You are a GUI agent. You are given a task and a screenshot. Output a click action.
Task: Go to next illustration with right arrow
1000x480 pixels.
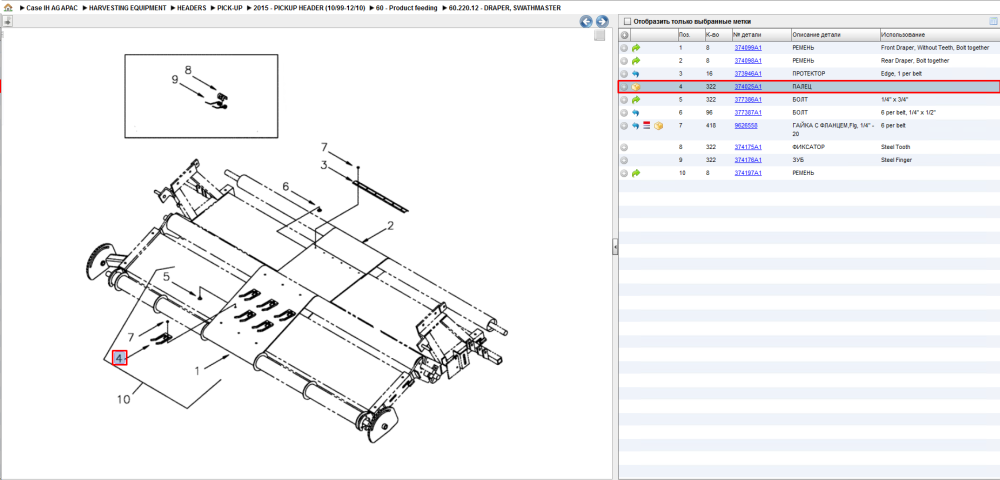[x=601, y=22]
